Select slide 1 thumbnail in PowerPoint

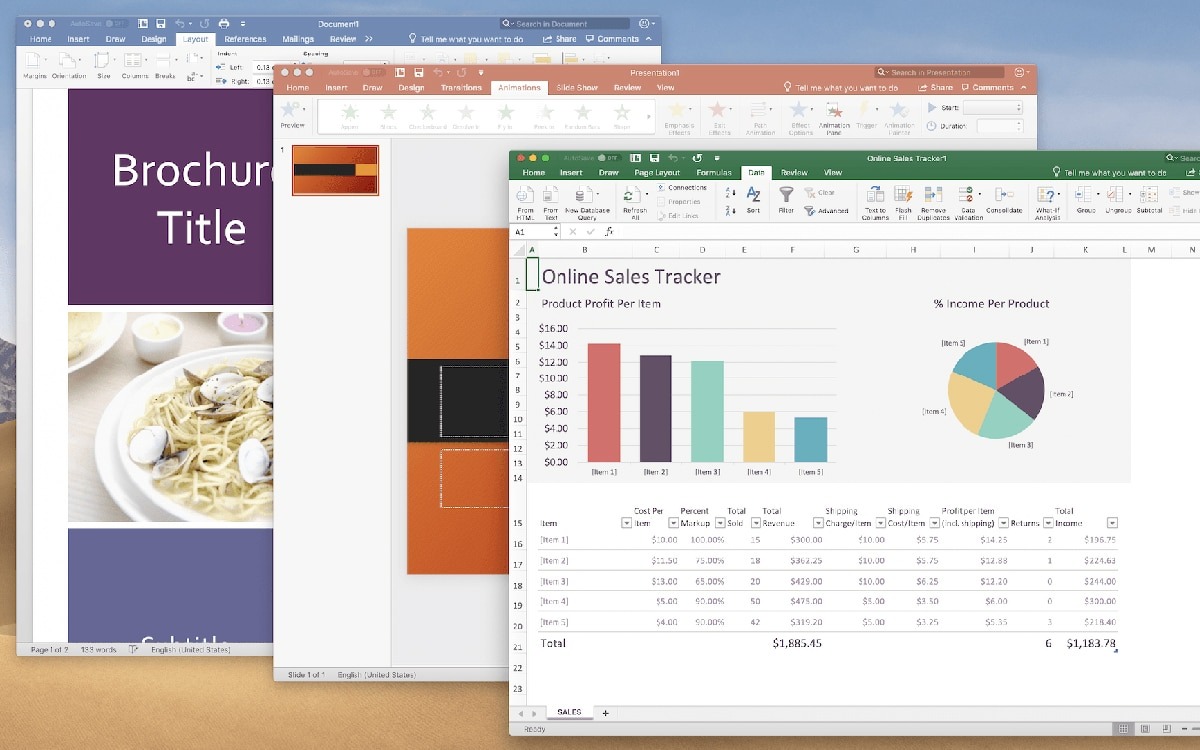pyautogui.click(x=335, y=170)
